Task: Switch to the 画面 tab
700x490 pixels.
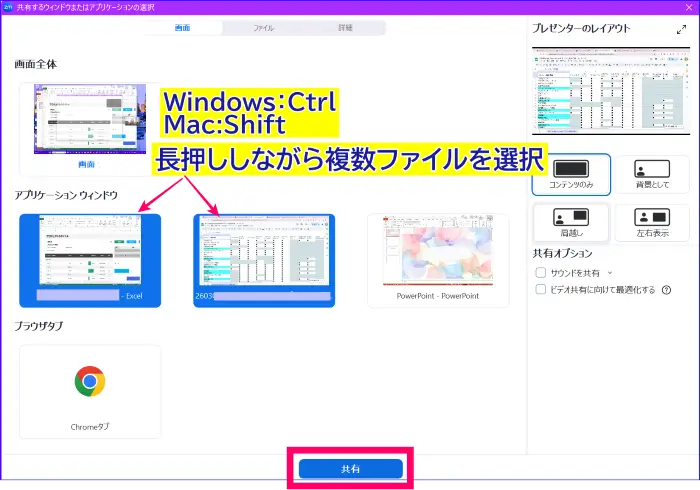Action: click(183, 28)
